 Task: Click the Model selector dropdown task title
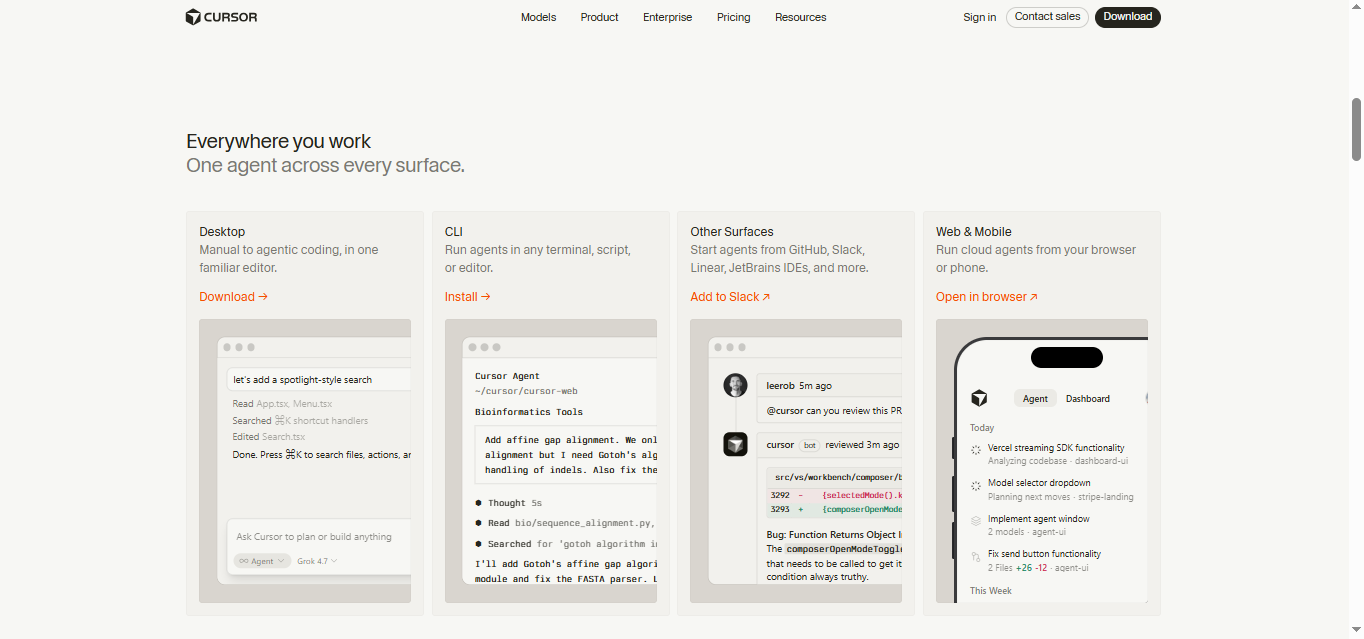[1039, 483]
